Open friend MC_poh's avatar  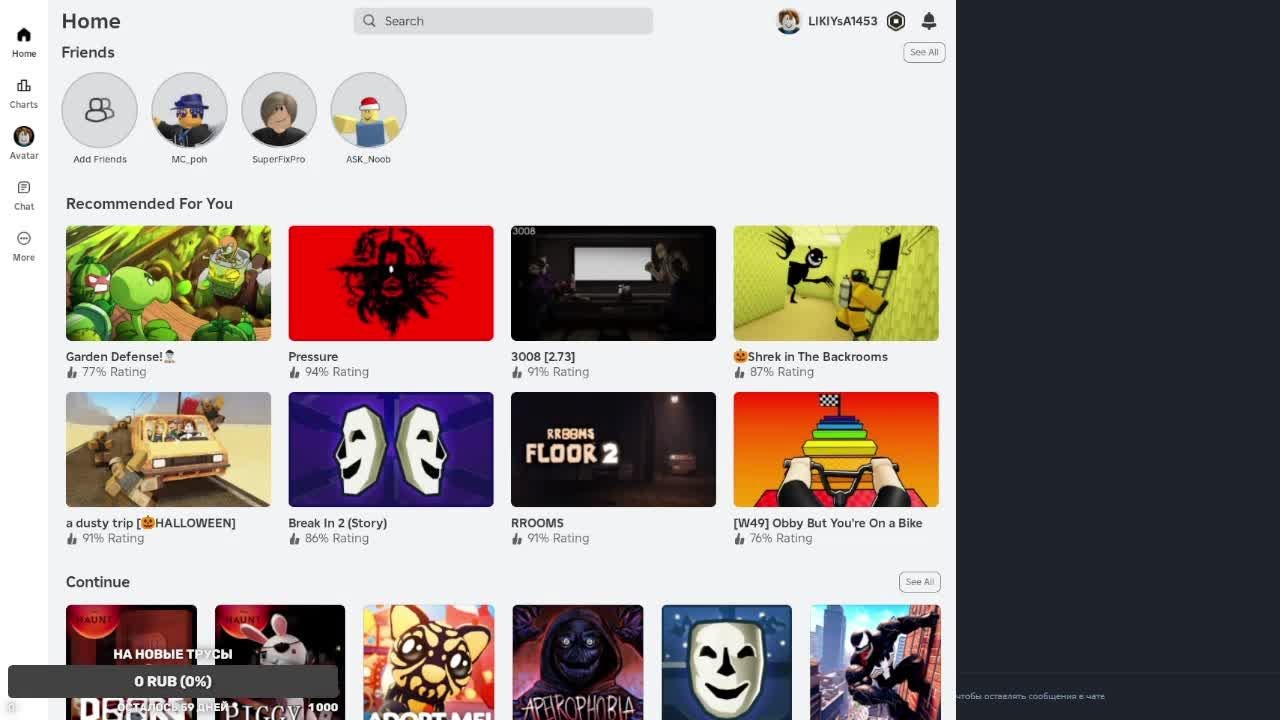pyautogui.click(x=189, y=110)
